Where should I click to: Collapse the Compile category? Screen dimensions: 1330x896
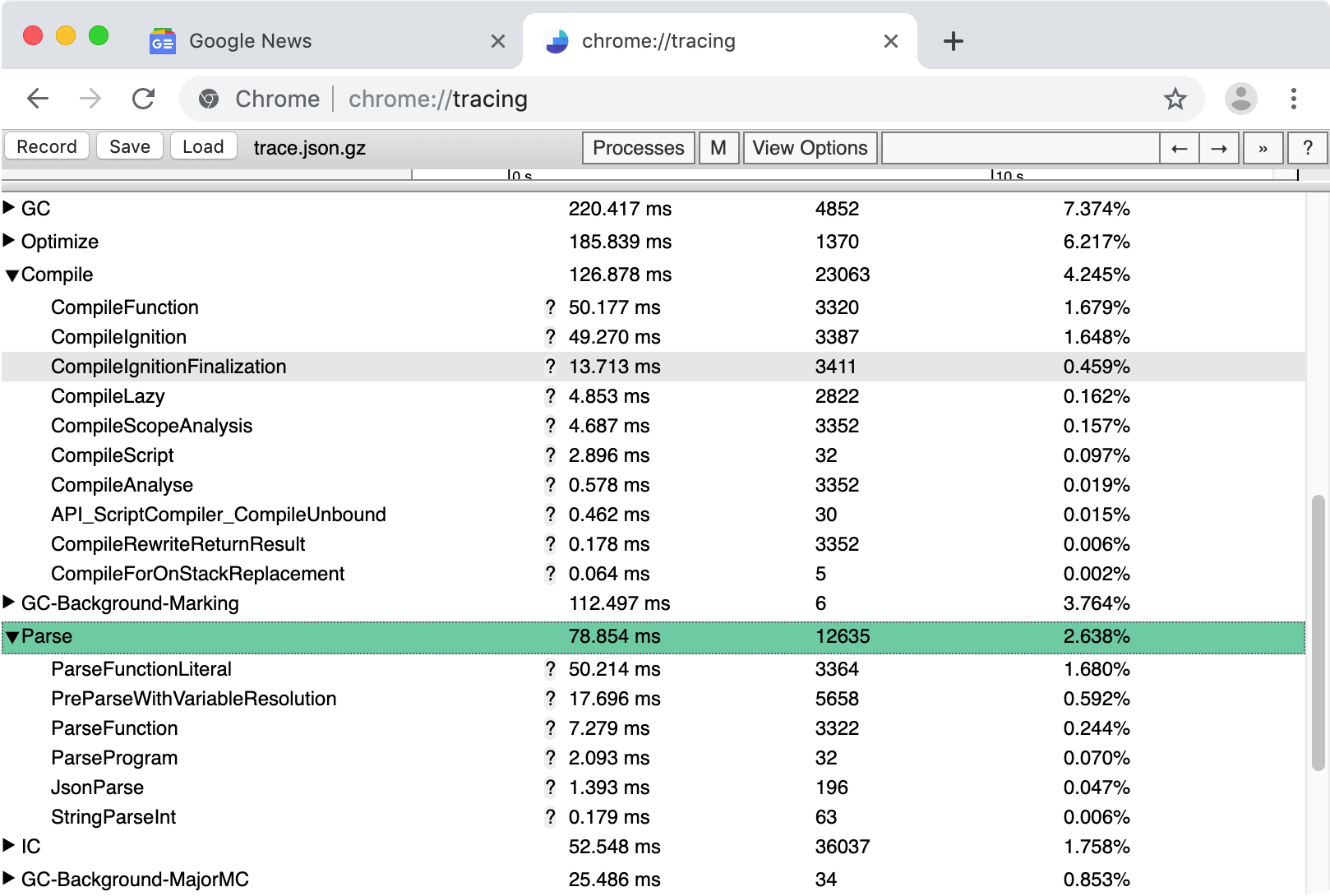pos(12,275)
